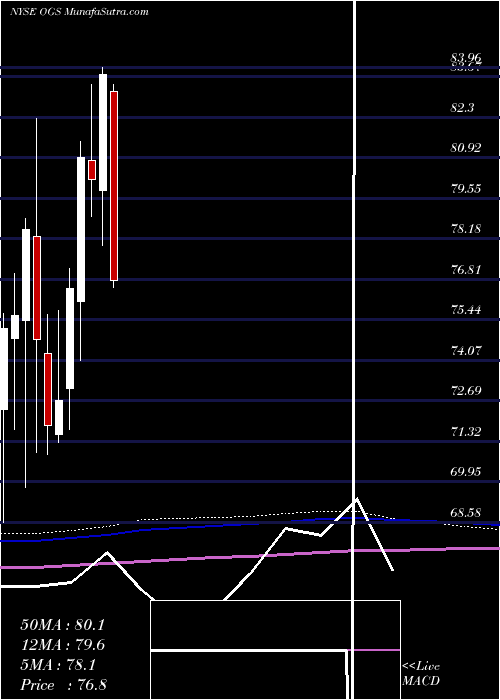Select the 83.96 price label
Screen dimensions: 500x700
tap(466, 58)
